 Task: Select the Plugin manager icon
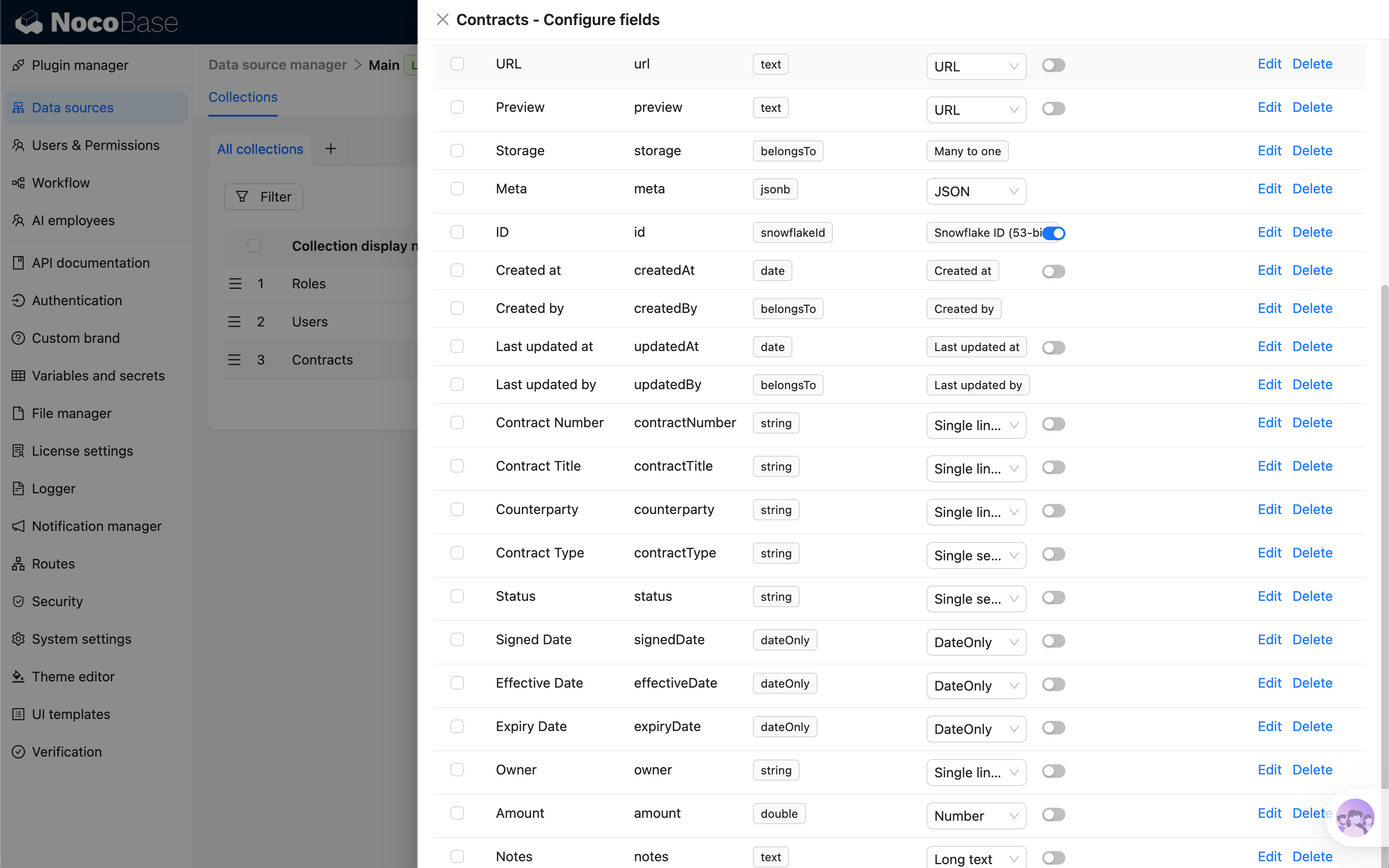point(19,65)
